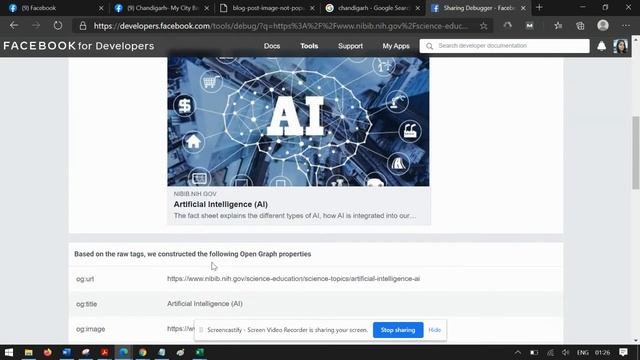640x360 pixels.
Task: Open Adobe Acrobat from taskbar
Action: [x=104, y=352]
